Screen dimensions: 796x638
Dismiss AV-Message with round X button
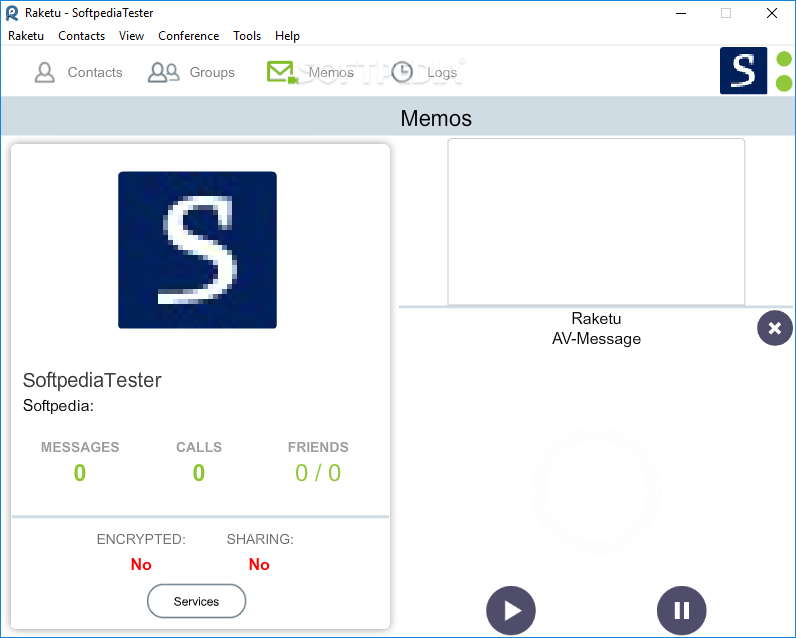(x=775, y=328)
